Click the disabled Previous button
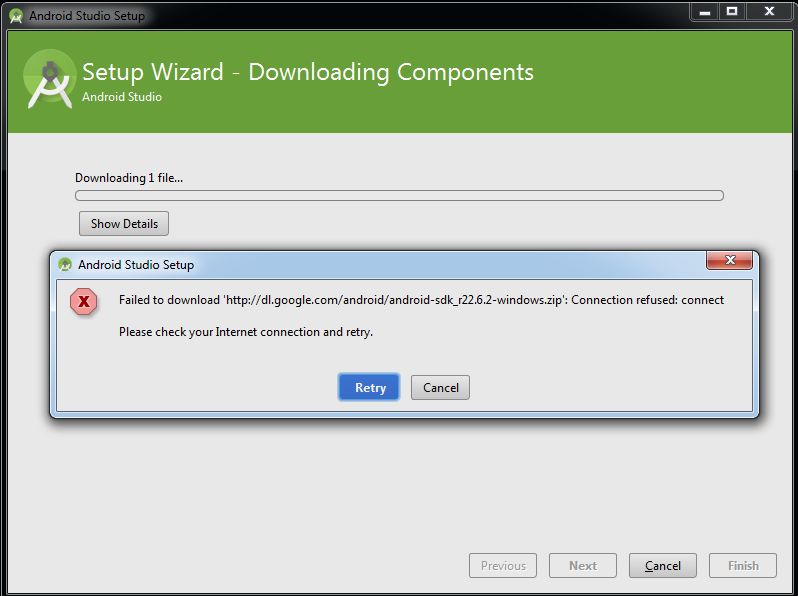798x596 pixels. coord(503,565)
